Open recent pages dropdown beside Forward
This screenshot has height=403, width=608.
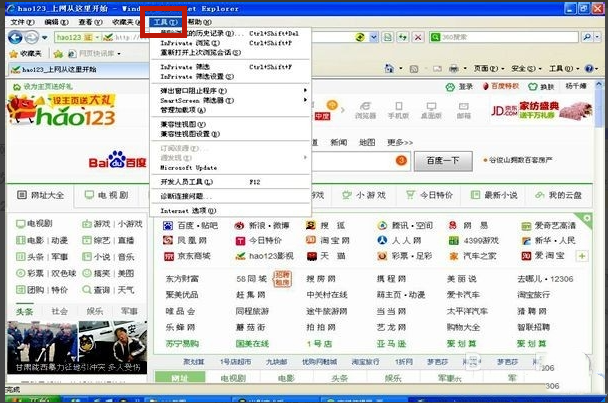[x=45, y=38]
